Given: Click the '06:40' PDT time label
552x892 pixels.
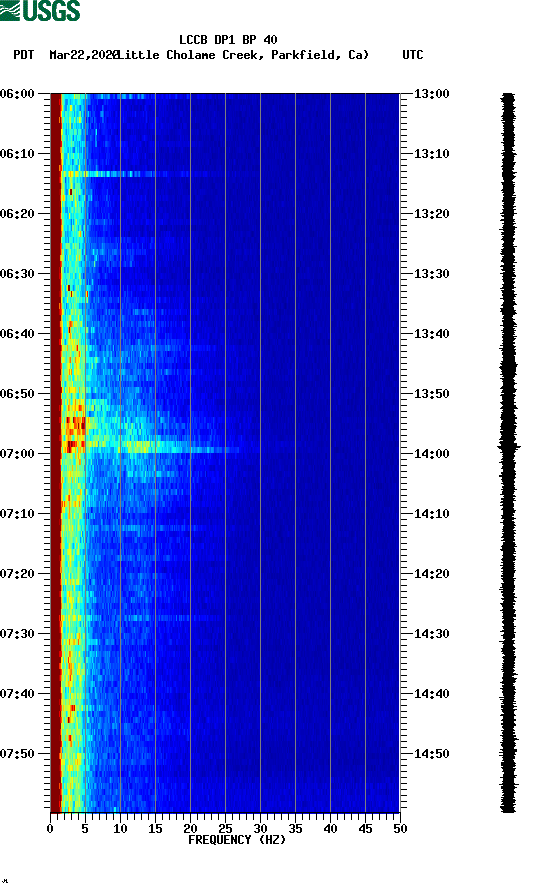Looking at the screenshot, I should 17,334.
